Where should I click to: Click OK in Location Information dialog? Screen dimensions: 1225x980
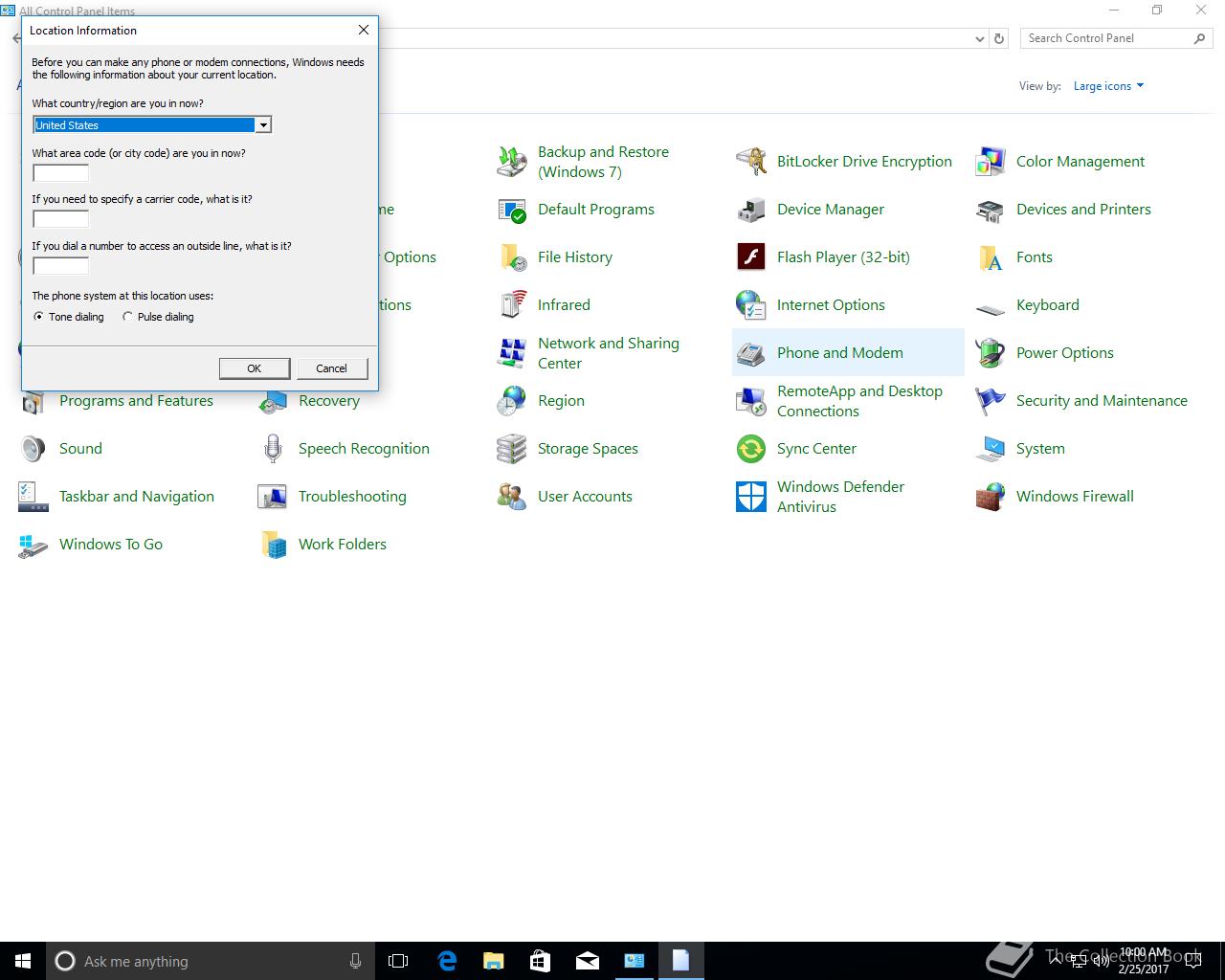point(255,368)
